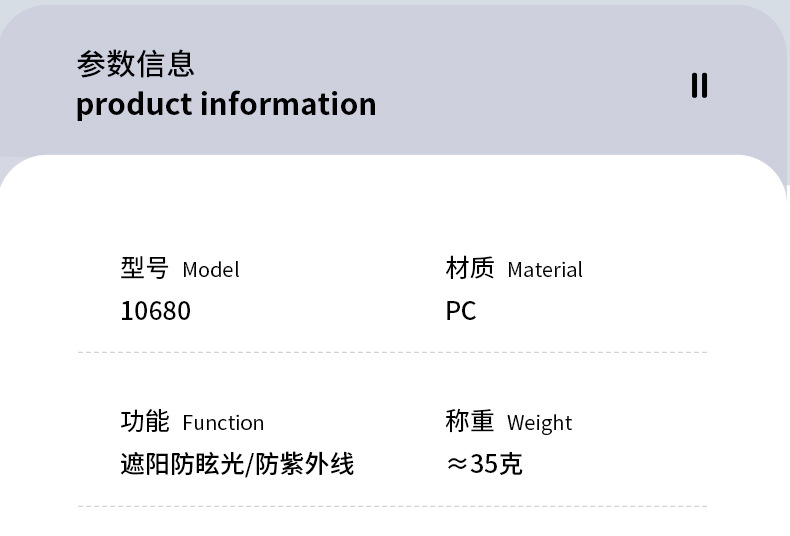The height and width of the screenshot is (536, 790).
Task: Select the PC material value
Action: pyautogui.click(x=461, y=311)
